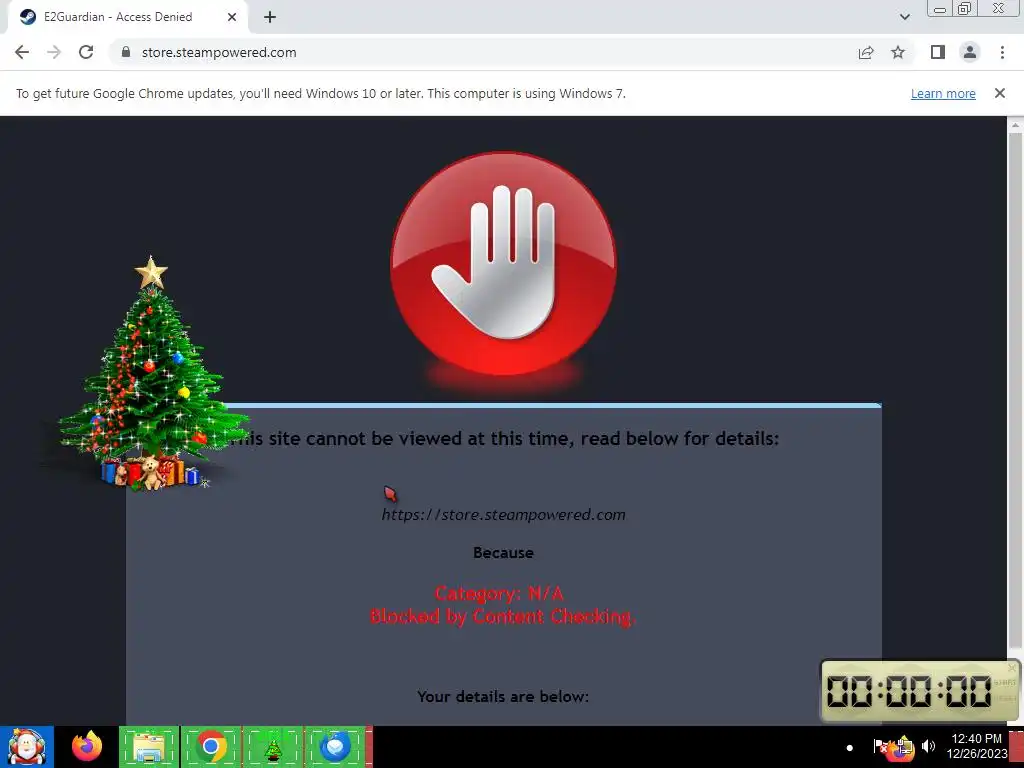Click the 'Category: N/A' text
Viewport: 1024px width, 768px height.
[x=499, y=593]
